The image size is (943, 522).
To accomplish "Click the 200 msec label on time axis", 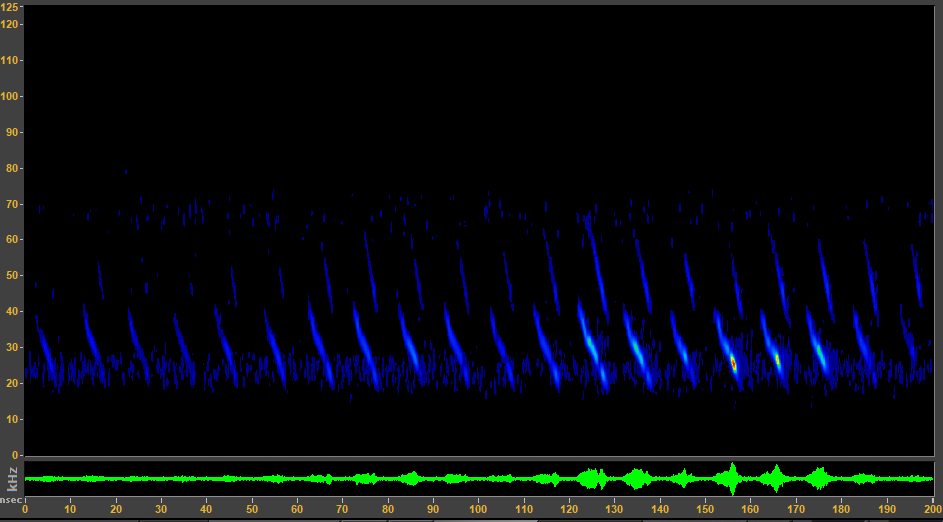I will click(x=933, y=509).
